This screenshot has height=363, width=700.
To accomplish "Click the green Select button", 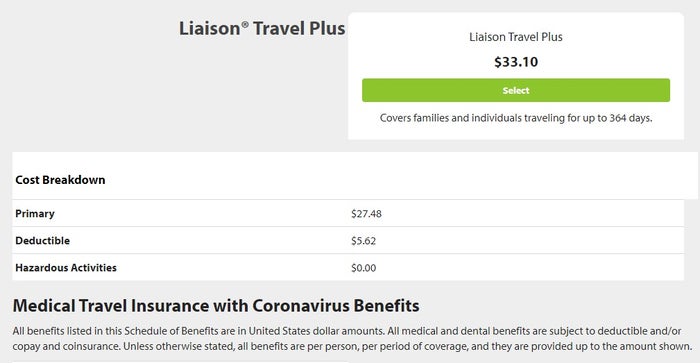I will pos(516,90).
